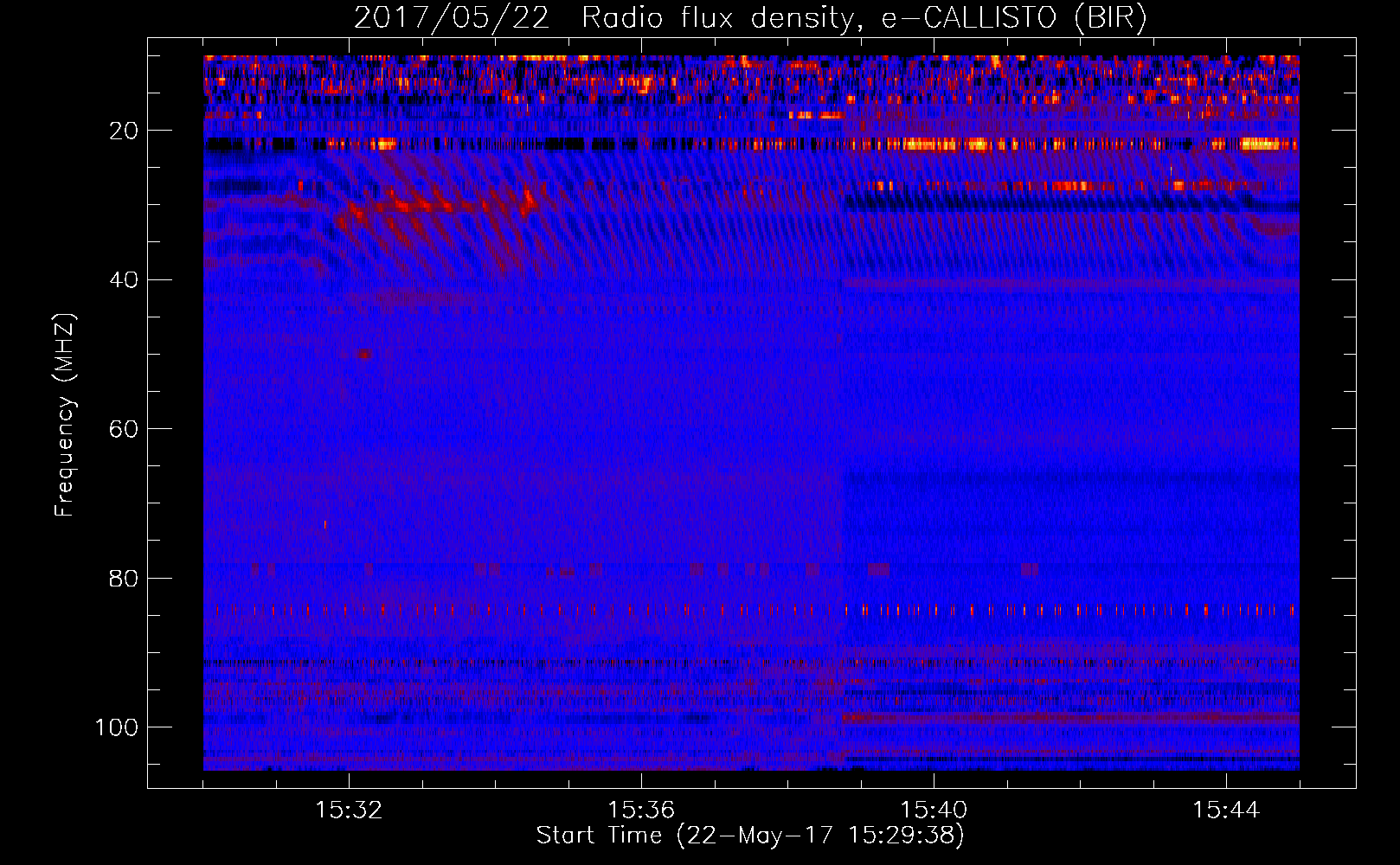
Task: Click the small red spot near 50 MHz
Action: 364,354
